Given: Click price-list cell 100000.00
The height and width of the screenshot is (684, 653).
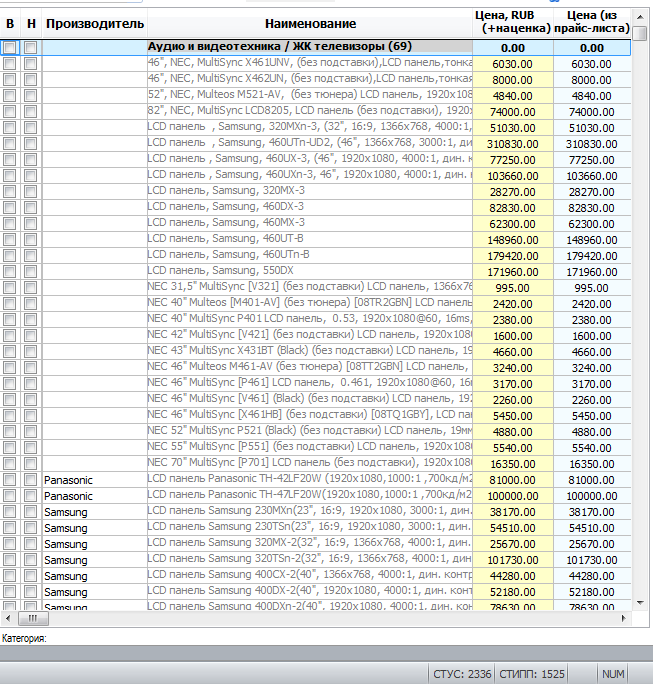Looking at the screenshot, I should [592, 496].
